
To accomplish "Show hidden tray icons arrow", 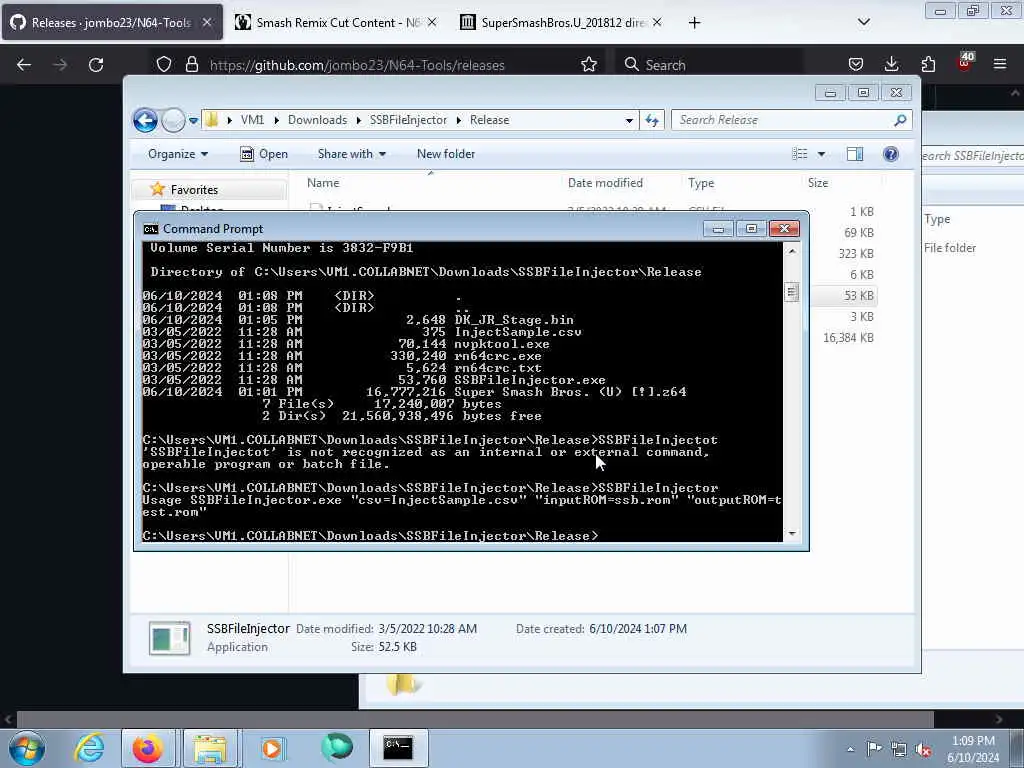I will [850, 749].
